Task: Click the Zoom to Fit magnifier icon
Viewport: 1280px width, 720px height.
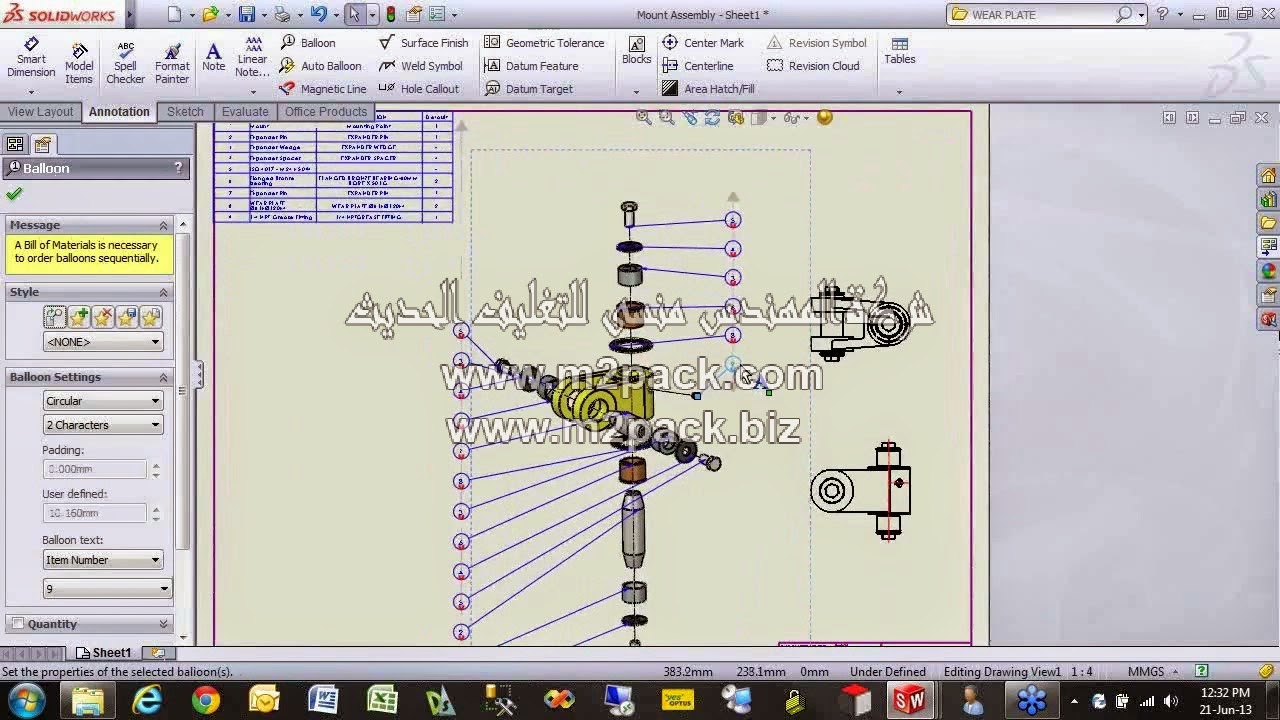Action: [644, 118]
